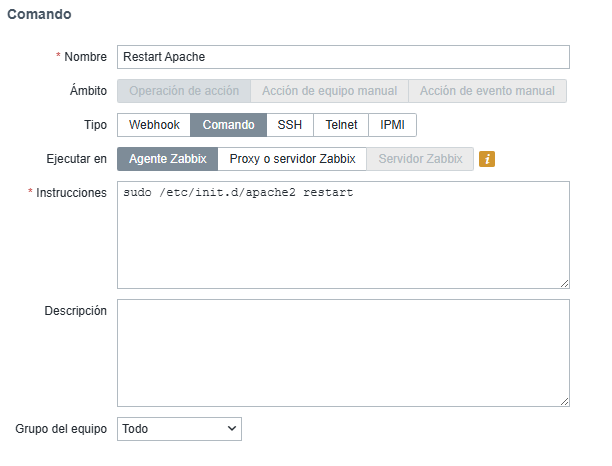Select IPMI type option
Viewport: 612px width, 466px height.
point(392,125)
